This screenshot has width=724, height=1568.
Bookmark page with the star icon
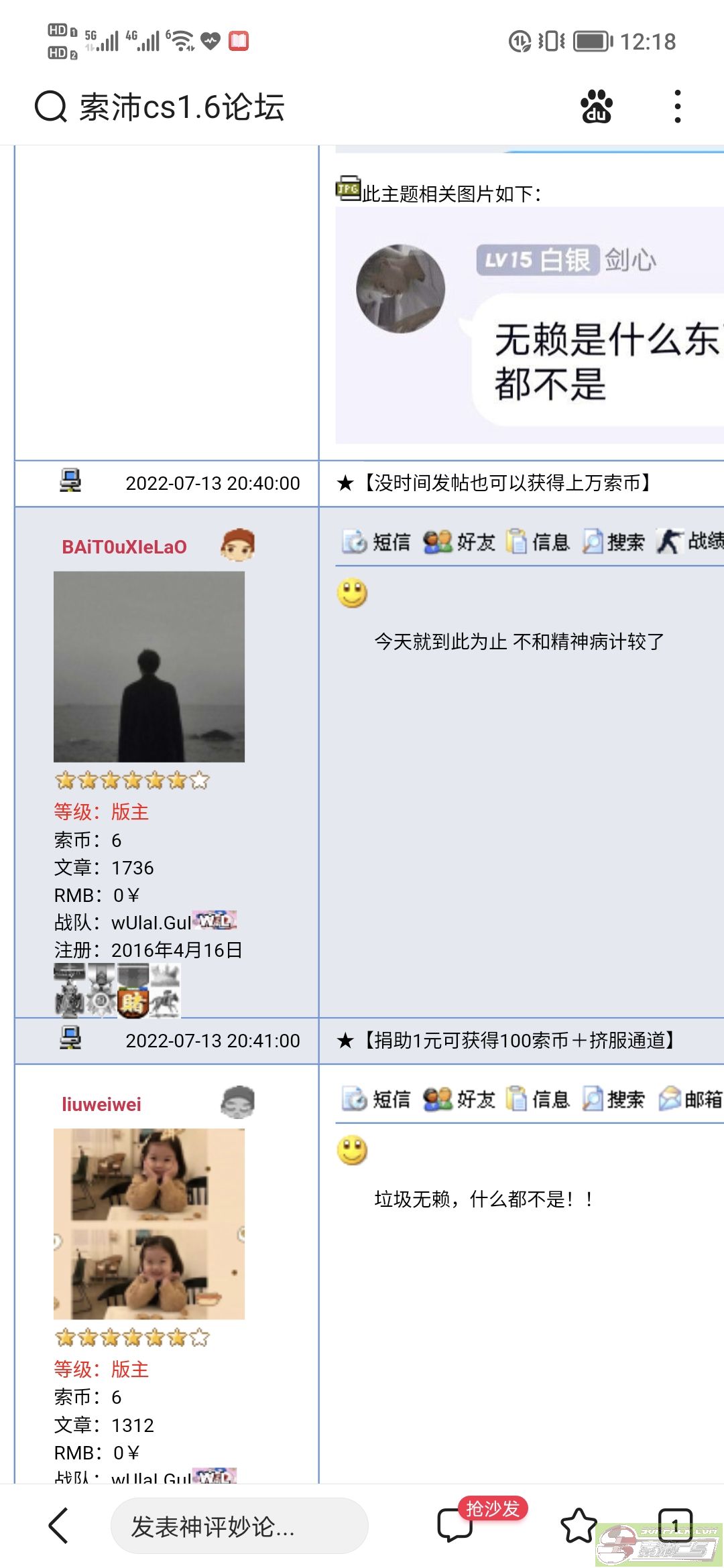coord(579,1526)
